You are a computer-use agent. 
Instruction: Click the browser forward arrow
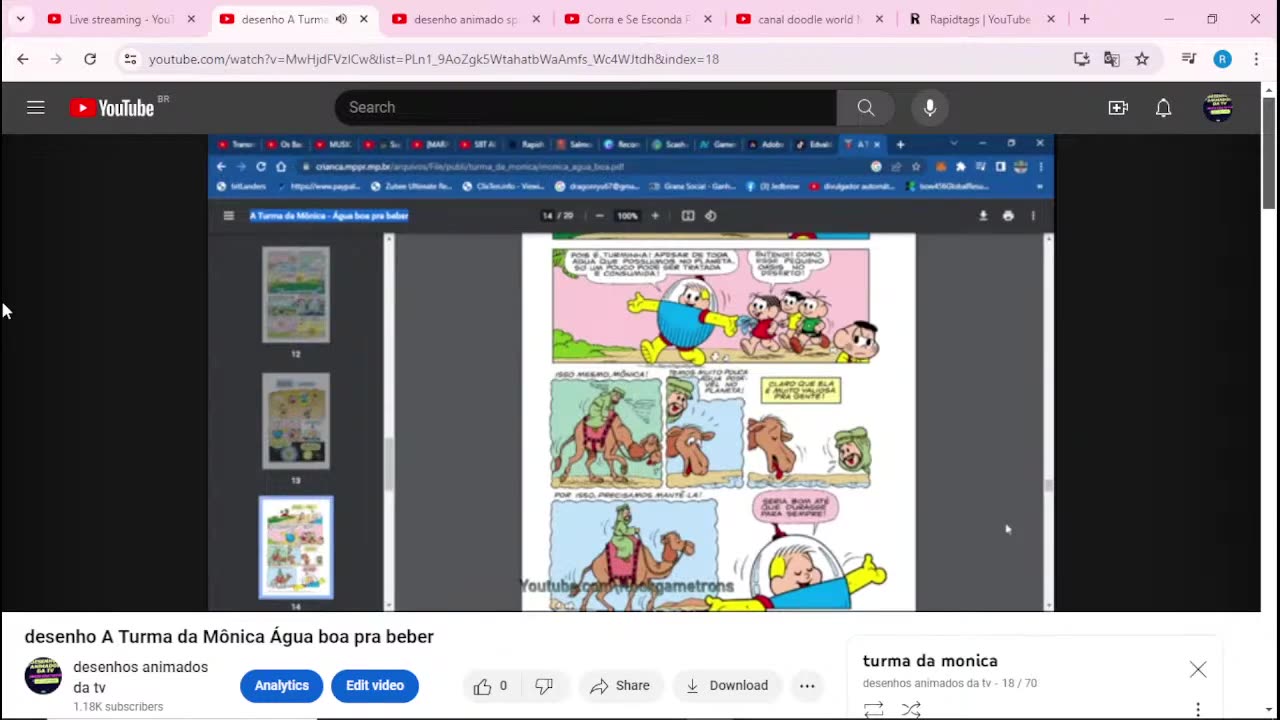pyautogui.click(x=56, y=59)
